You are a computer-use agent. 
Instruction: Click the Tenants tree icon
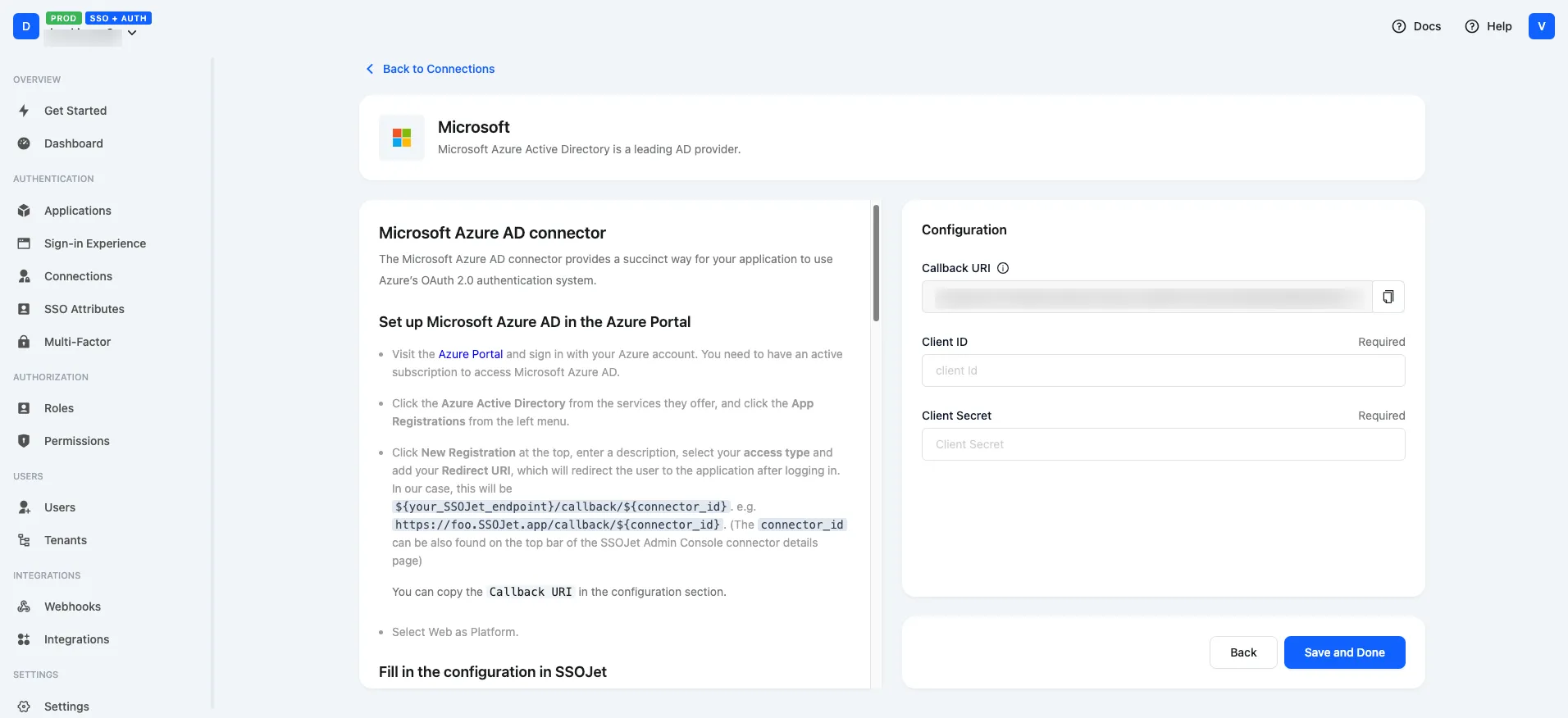24,540
